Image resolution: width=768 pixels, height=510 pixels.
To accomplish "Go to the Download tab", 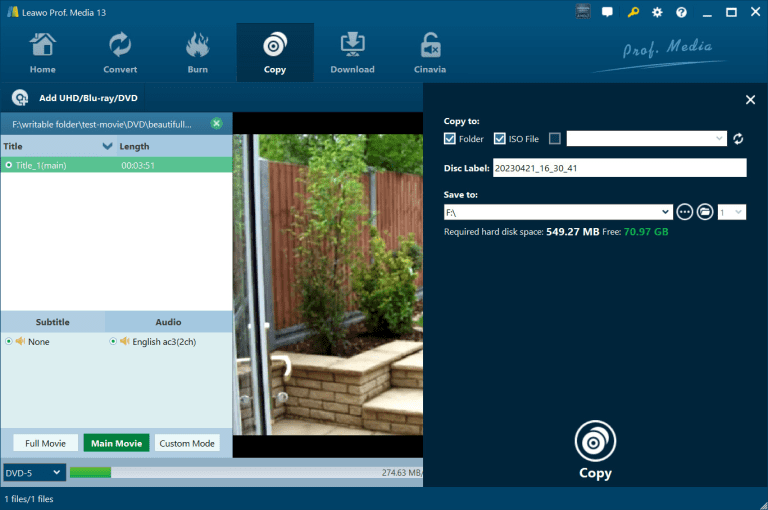I will [352, 52].
